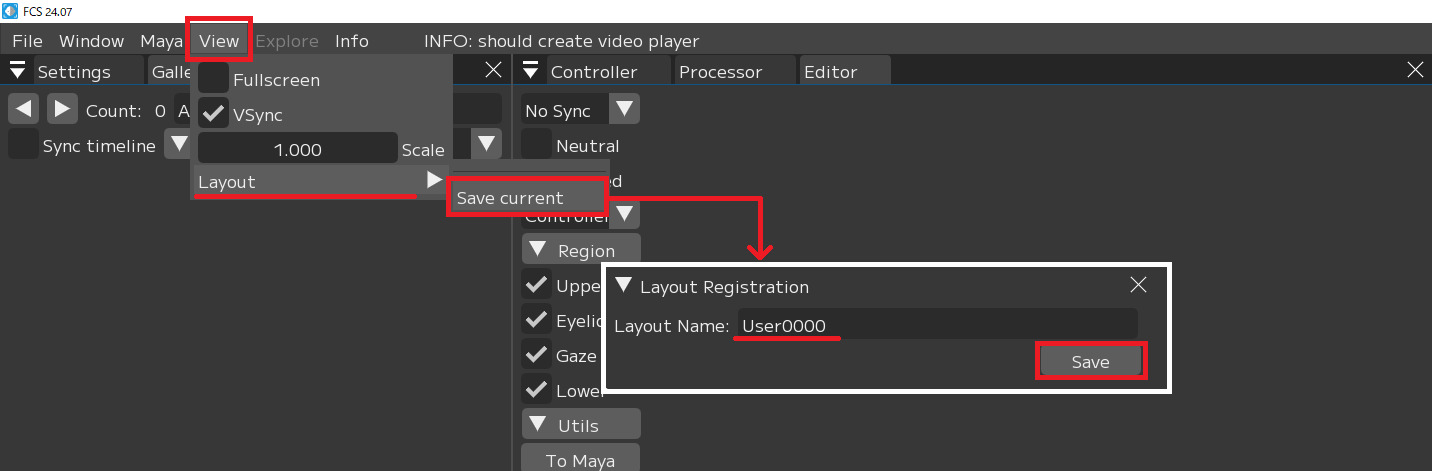Screen dimensions: 1432x471
Task: Enable the Sync timeline checkbox
Action: click(x=23, y=145)
